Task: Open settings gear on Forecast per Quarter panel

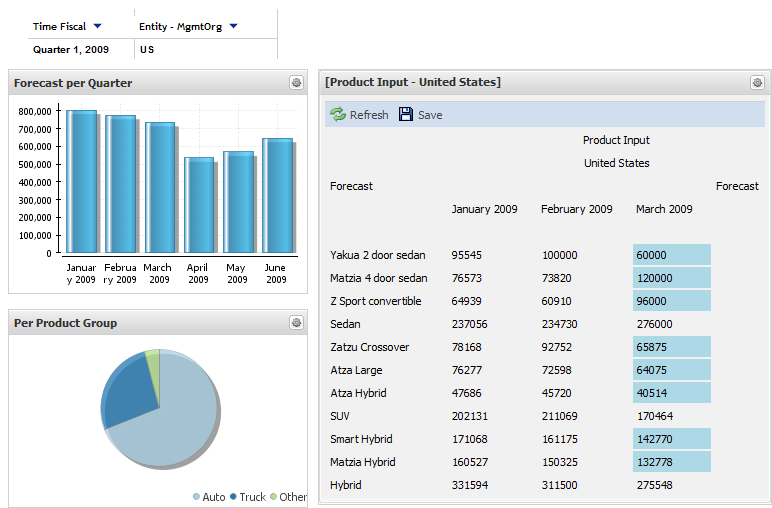Action: [x=296, y=83]
